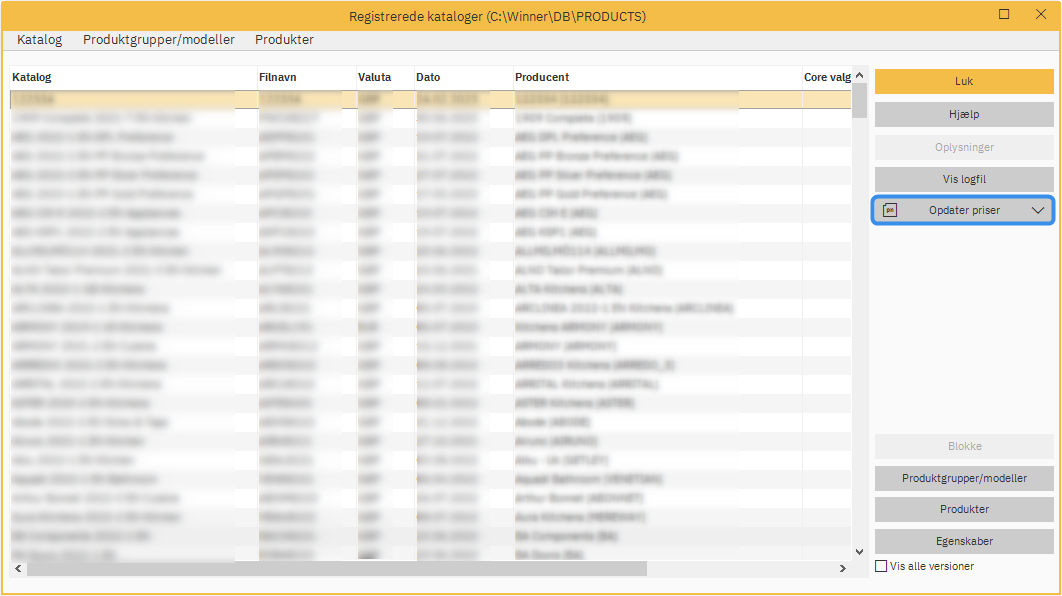Open the Produktgrupper/modeller menu

point(159,39)
